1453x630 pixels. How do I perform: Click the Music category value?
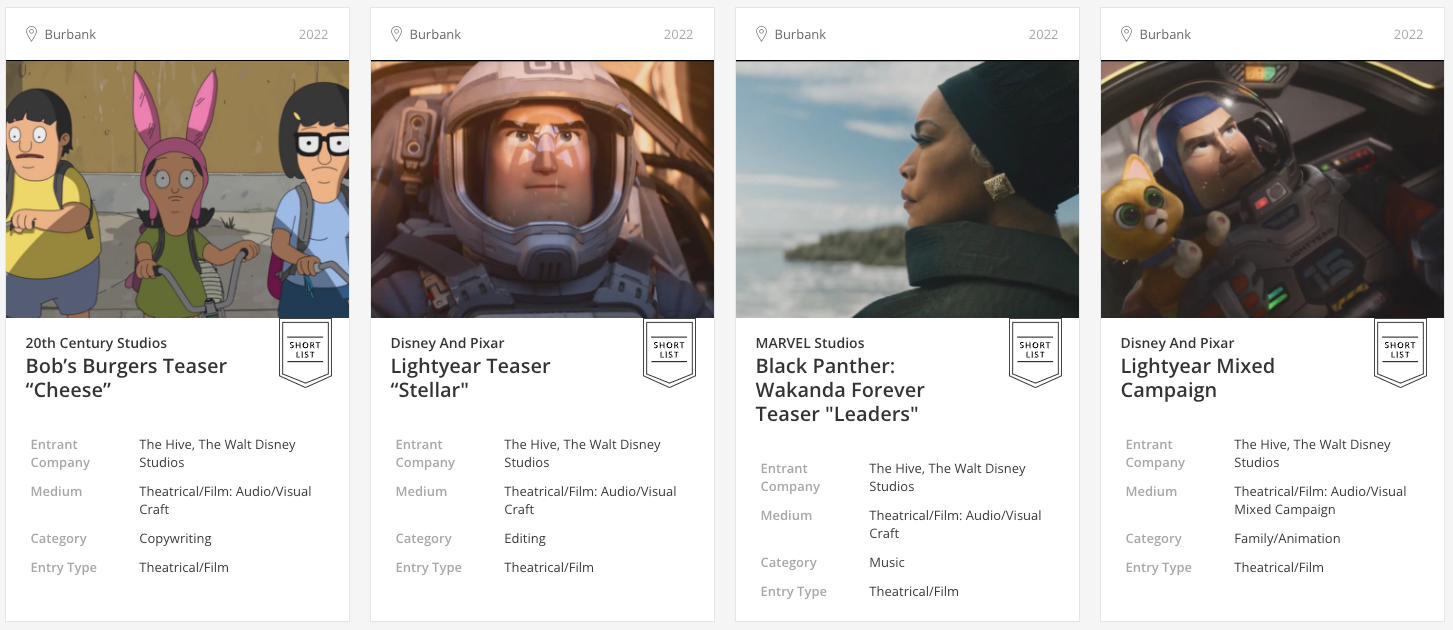point(887,563)
